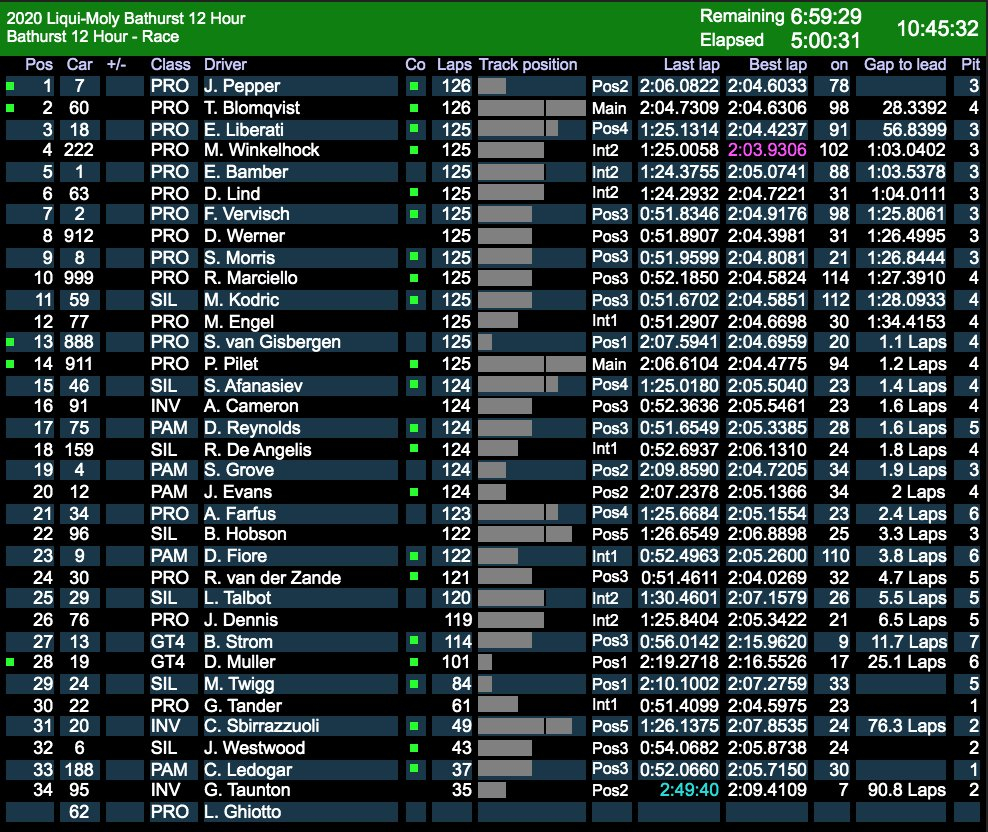
Task: Click the gap value 76.3 Laps
Action: pyautogui.click(x=907, y=725)
